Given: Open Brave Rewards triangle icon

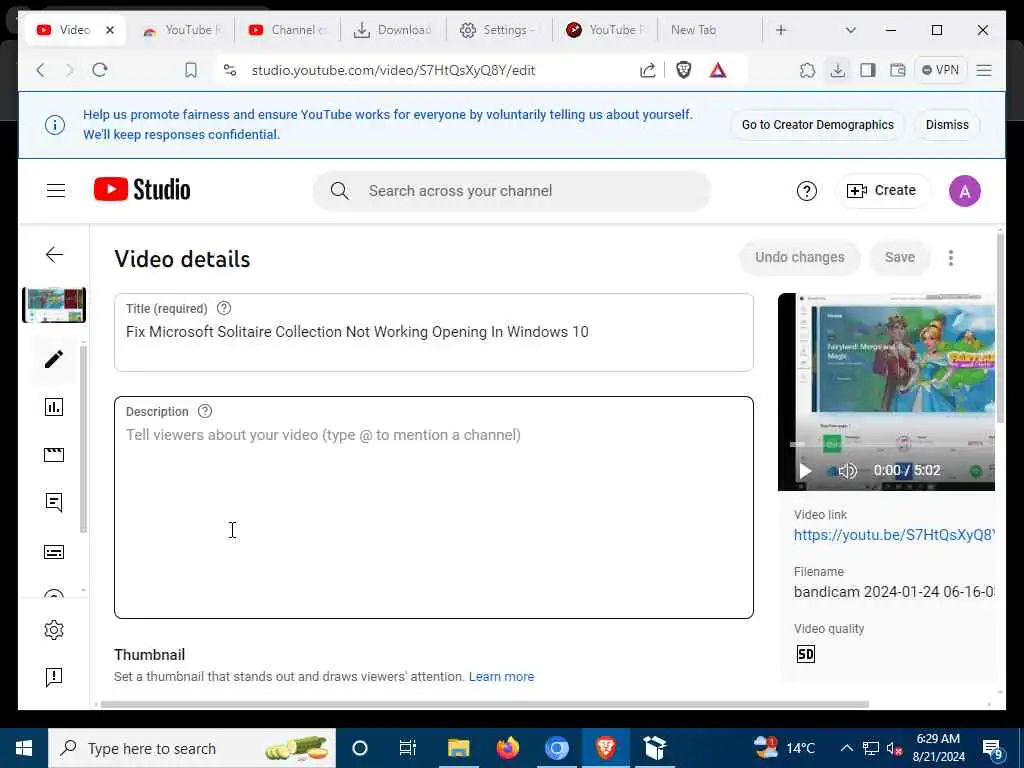Looking at the screenshot, I should (718, 70).
